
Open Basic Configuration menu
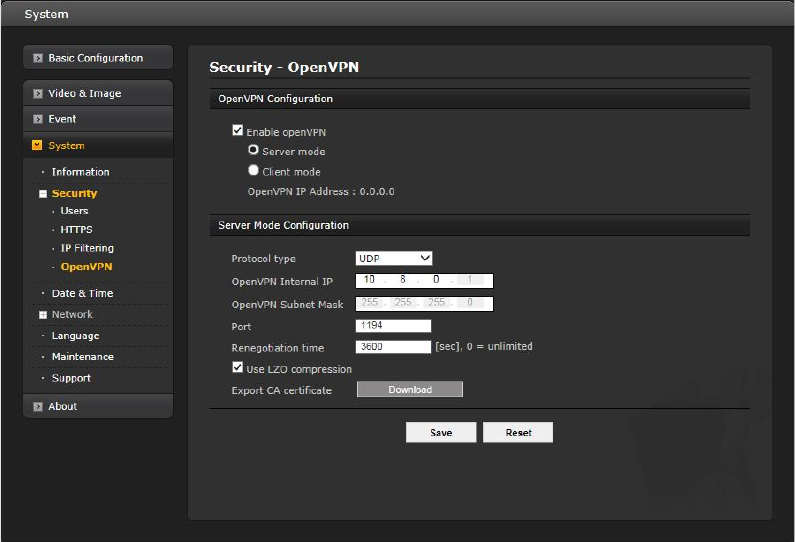click(x=98, y=58)
